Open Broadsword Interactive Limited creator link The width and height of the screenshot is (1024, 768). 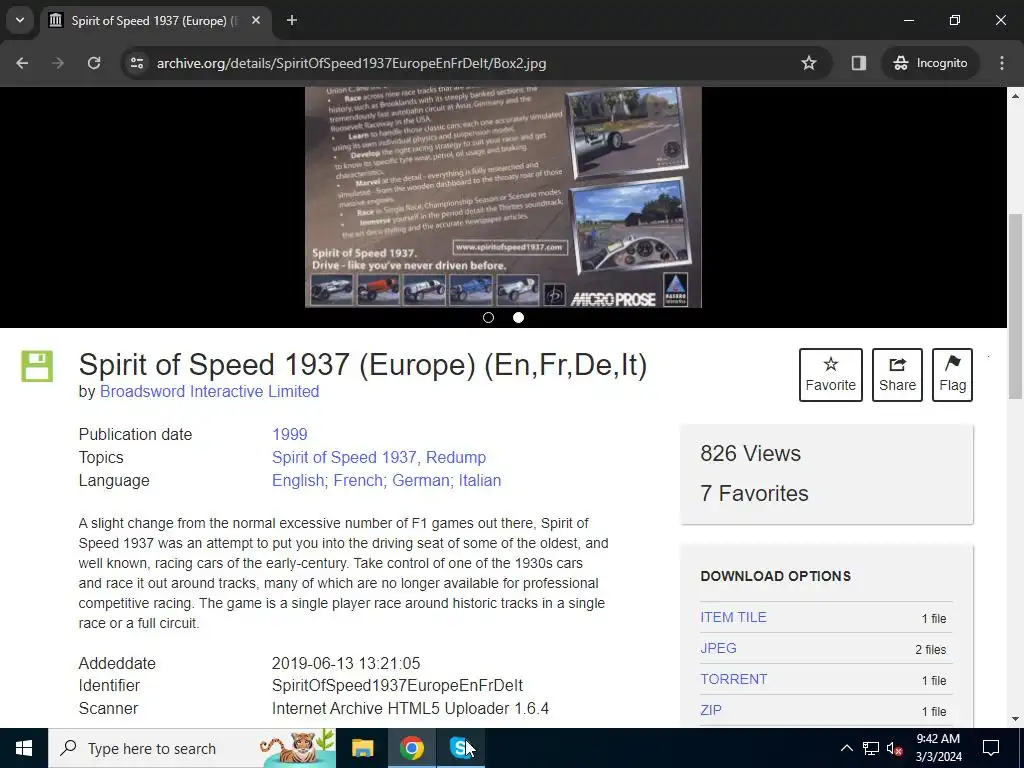(210, 392)
